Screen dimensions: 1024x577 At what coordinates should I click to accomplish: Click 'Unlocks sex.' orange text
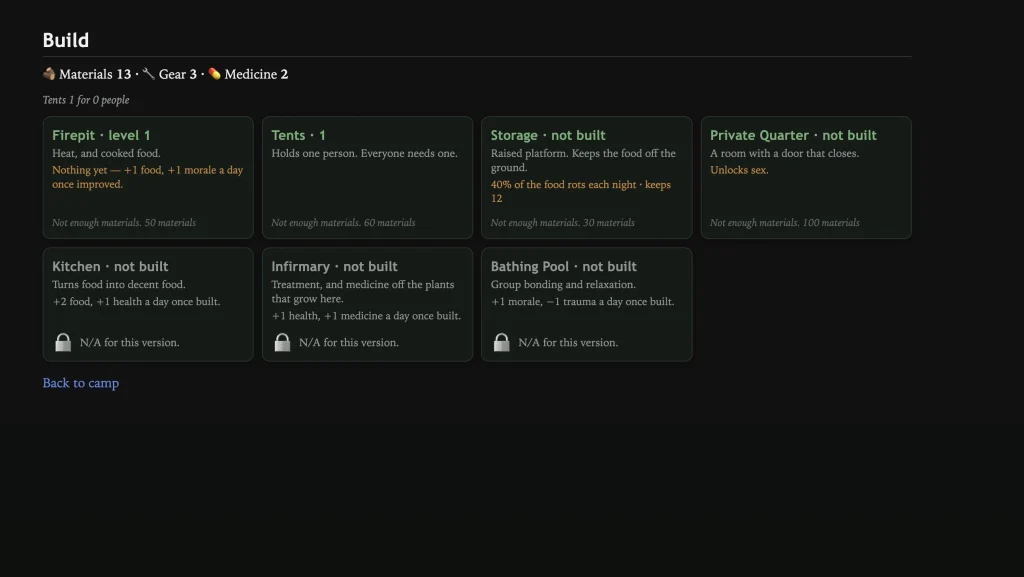[739, 170]
